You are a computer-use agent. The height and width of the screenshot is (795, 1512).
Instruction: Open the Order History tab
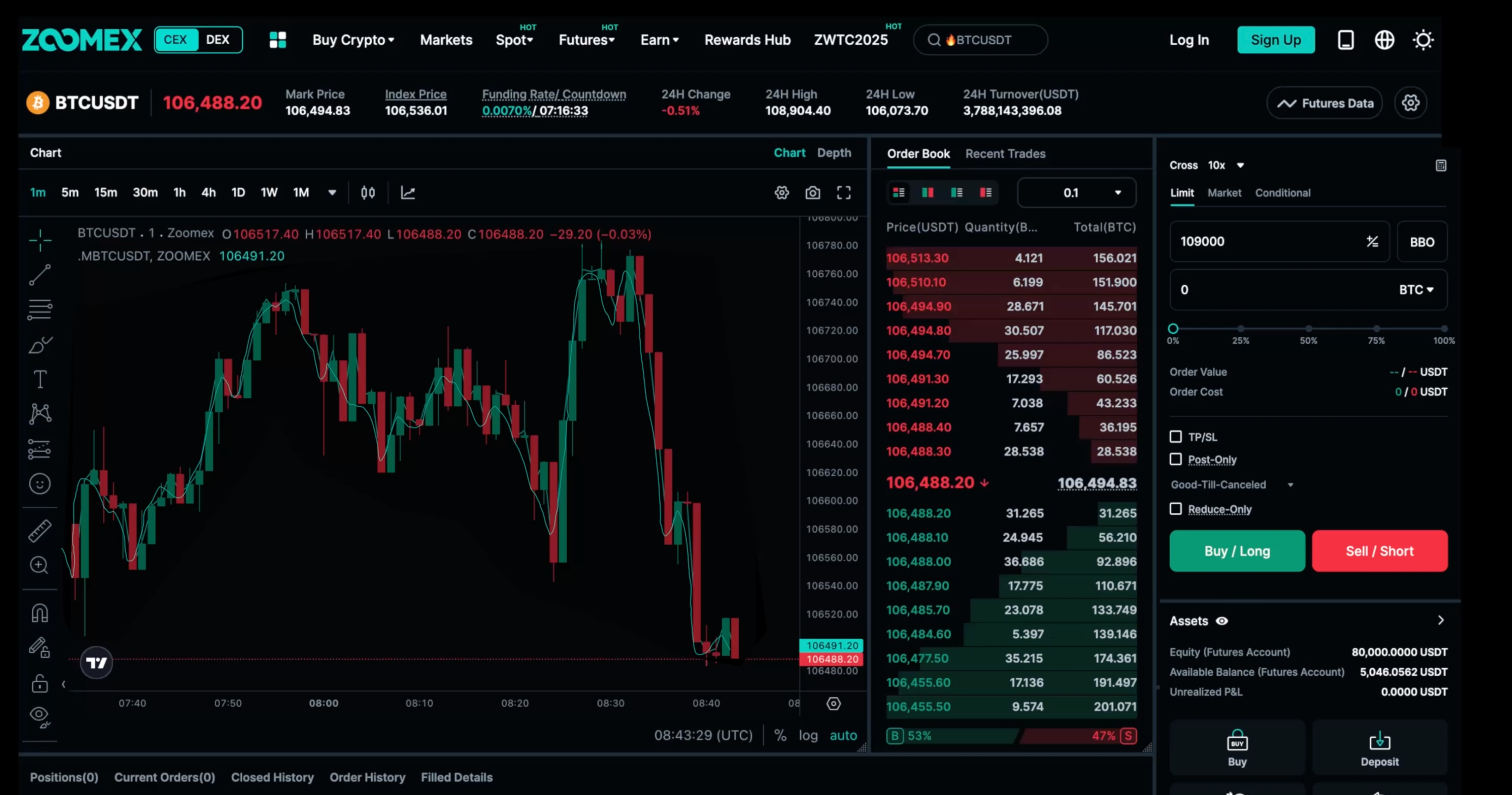tap(368, 777)
